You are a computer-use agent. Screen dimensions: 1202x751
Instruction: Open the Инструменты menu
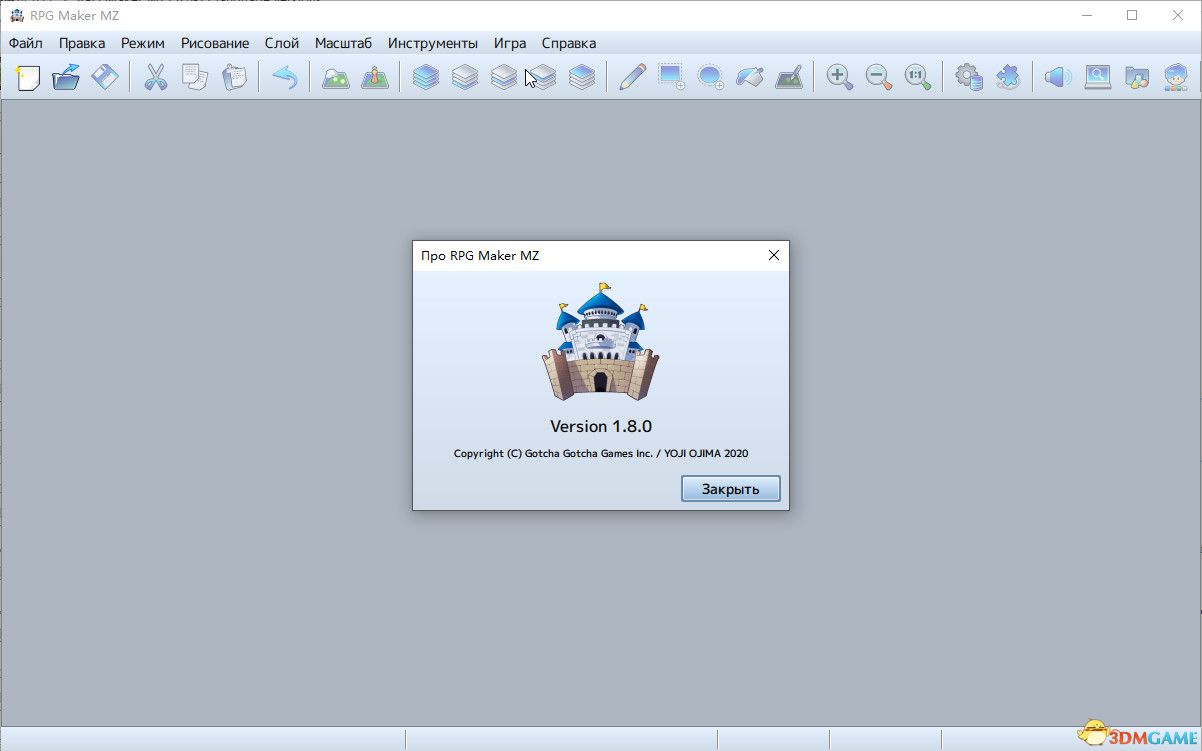(x=433, y=43)
